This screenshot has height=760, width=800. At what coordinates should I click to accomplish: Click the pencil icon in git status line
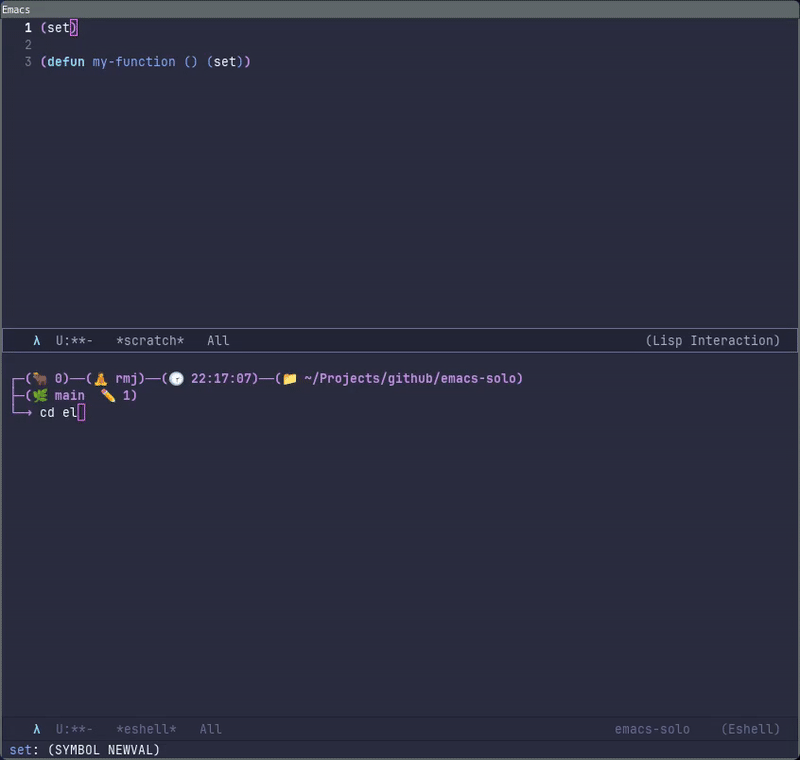pos(108,395)
